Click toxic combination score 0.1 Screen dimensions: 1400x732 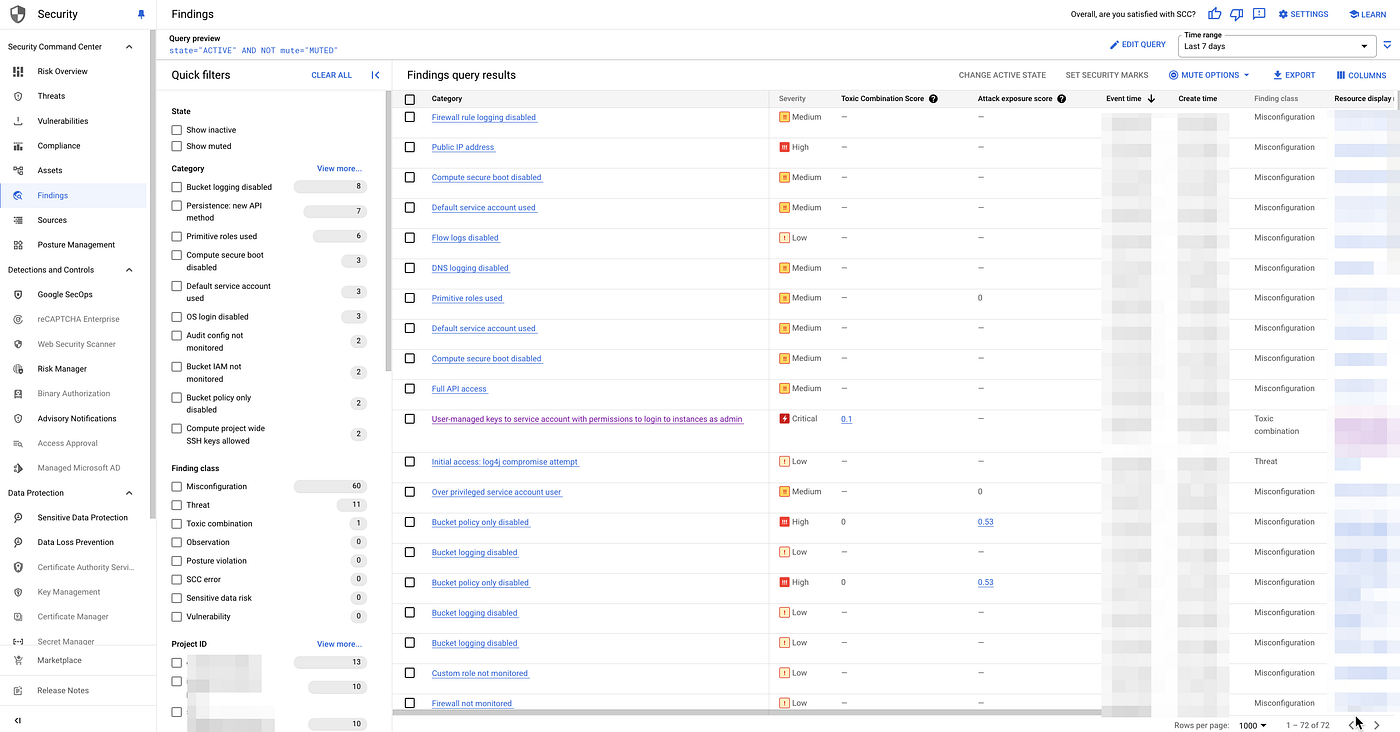tap(846, 419)
